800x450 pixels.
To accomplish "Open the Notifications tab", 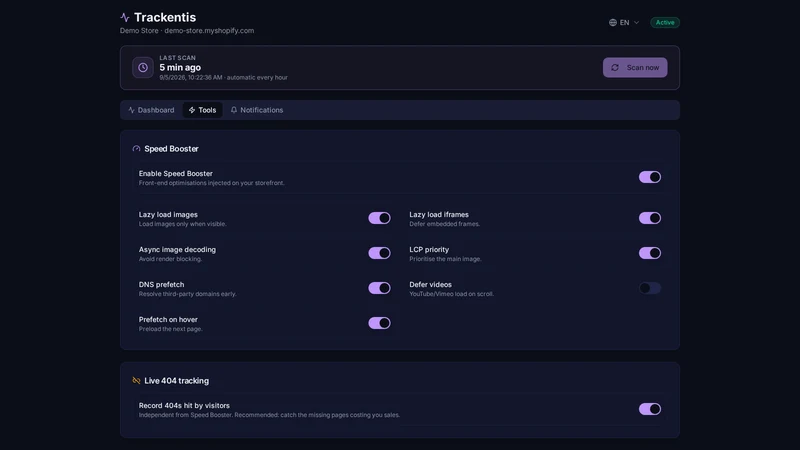I will click(x=257, y=110).
